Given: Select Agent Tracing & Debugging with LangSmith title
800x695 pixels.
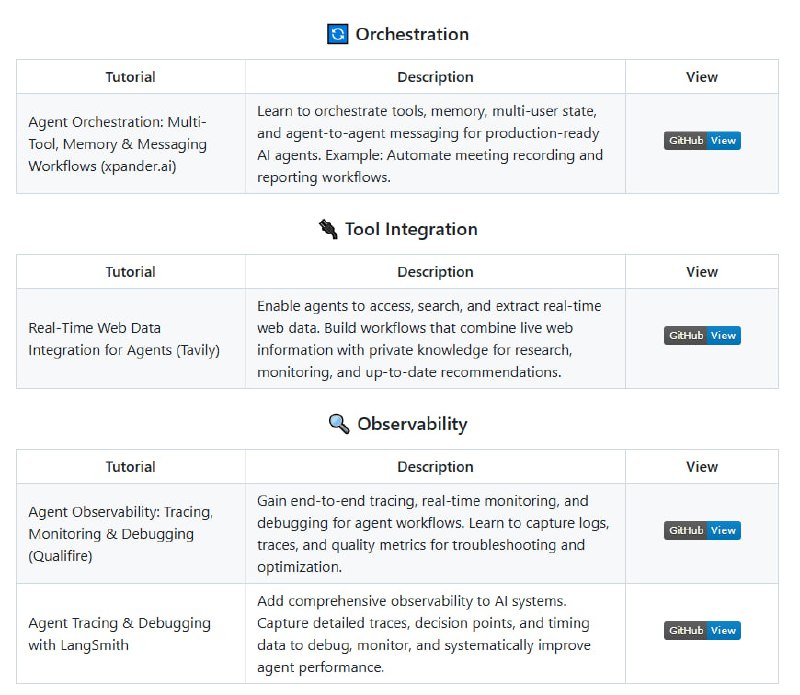Looking at the screenshot, I should [119, 633].
